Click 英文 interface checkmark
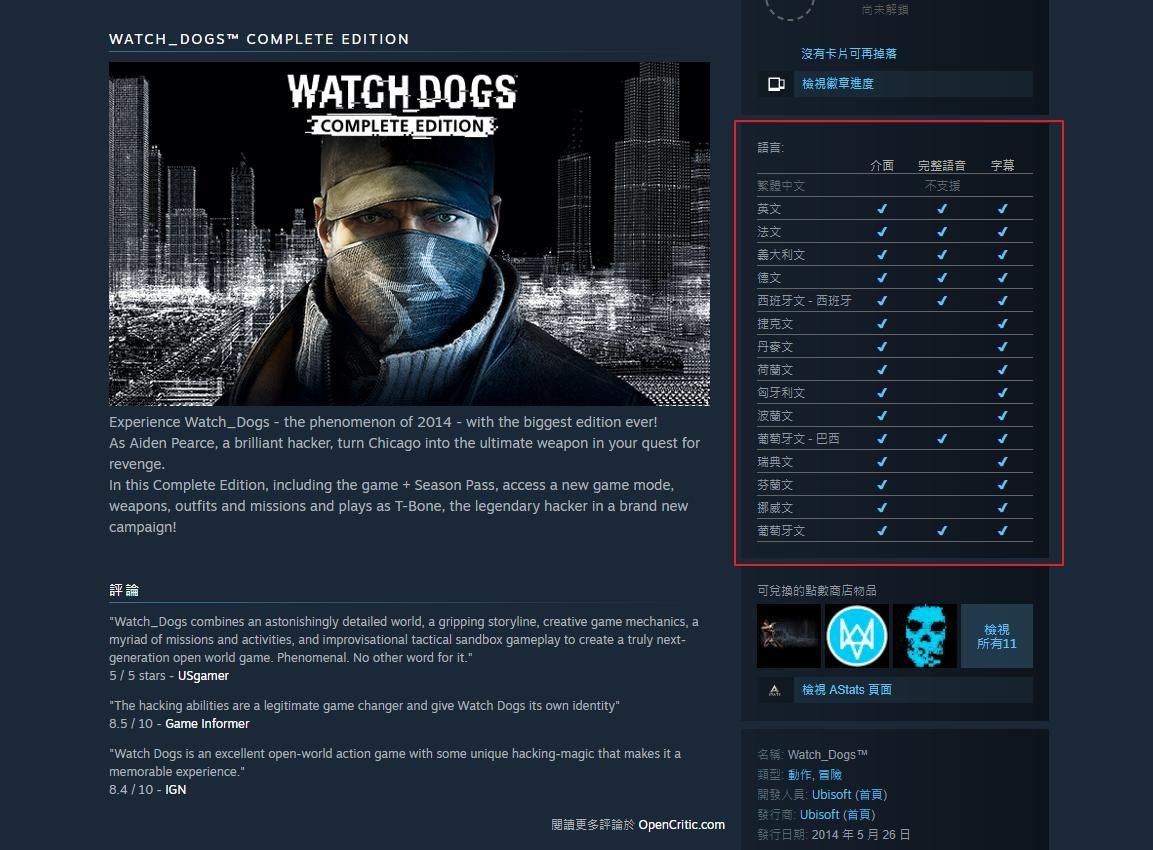 point(882,209)
